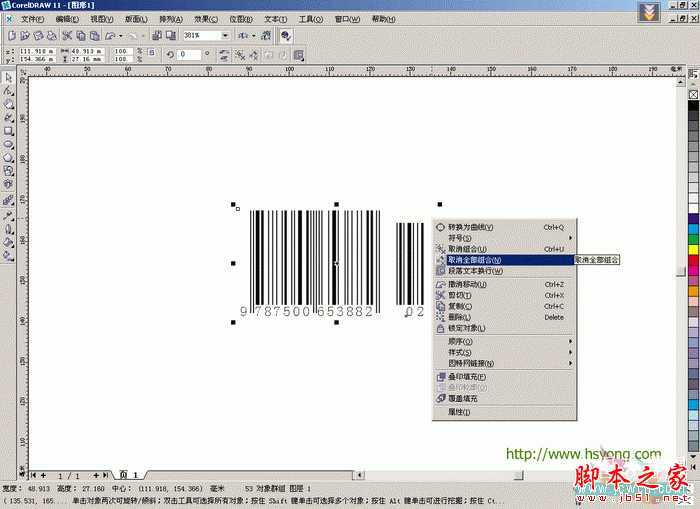
Task: Open the 编辑(E) menu
Action: point(67,19)
